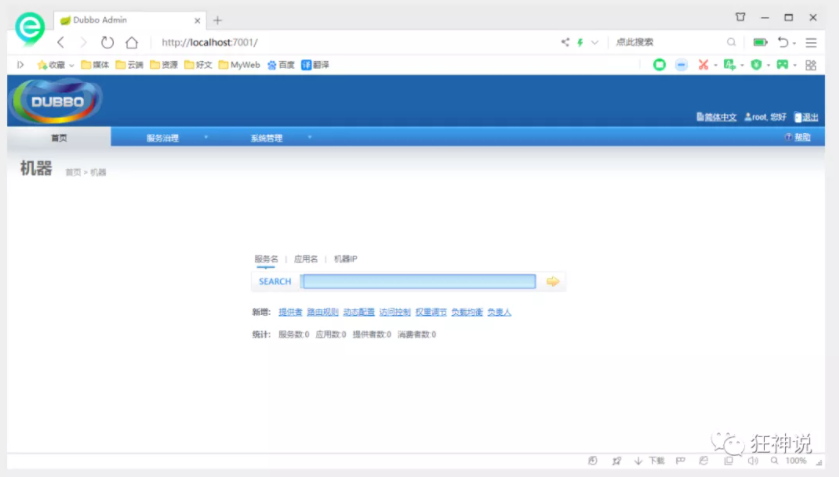Screen dimensions: 839x477
Task: Open the 动态配置 add link
Action: point(359,312)
